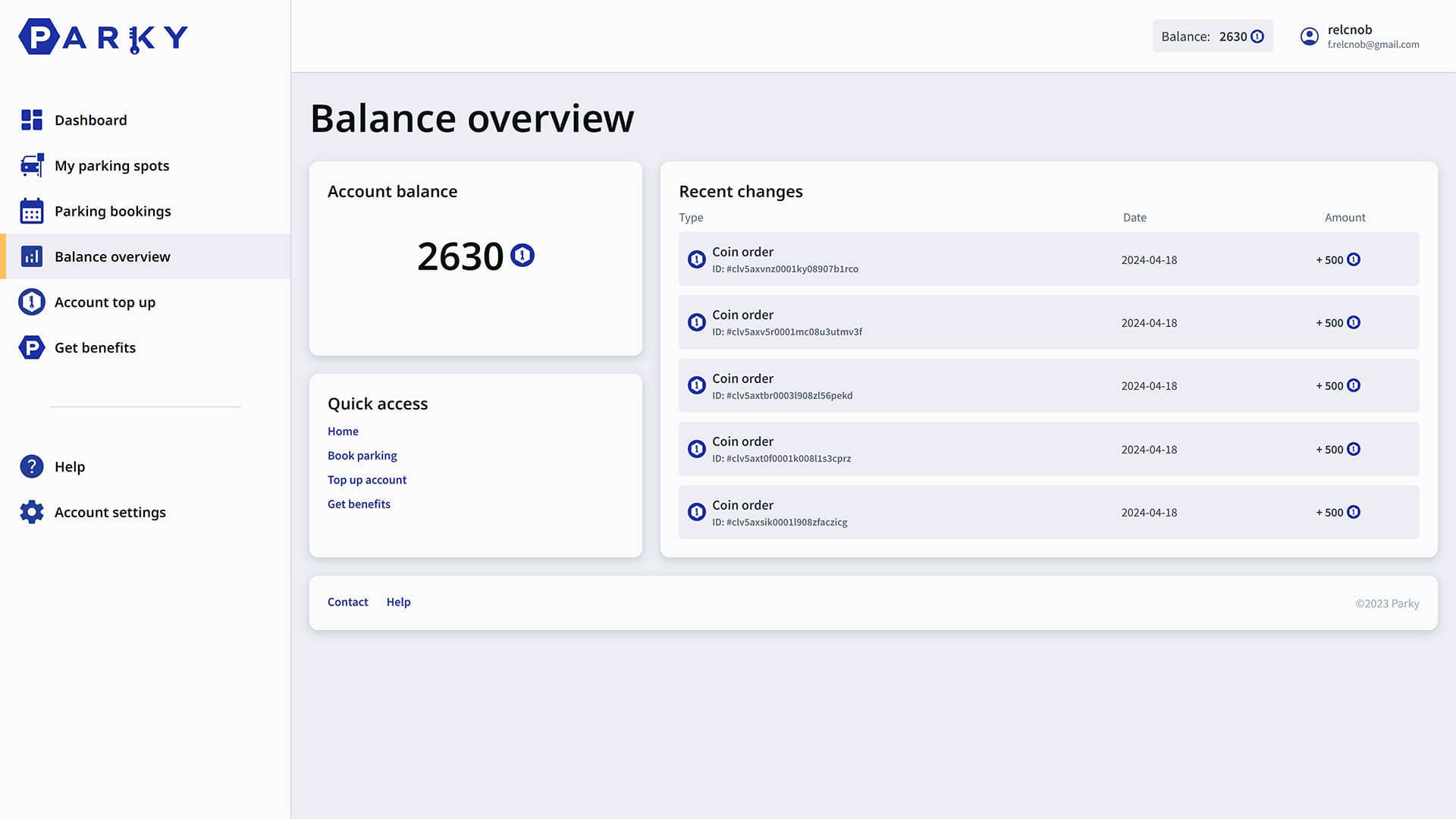Open the Dashboard icon in sidebar
Screen dimensions: 1456x819
(32, 120)
